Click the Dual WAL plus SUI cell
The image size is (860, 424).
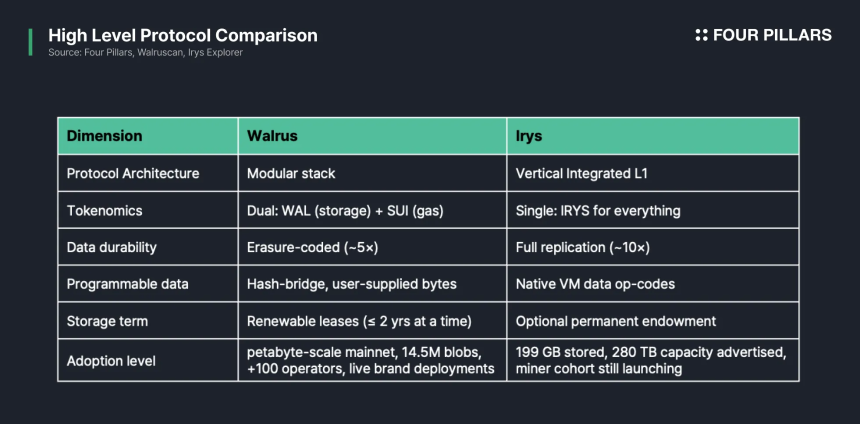click(x=372, y=210)
